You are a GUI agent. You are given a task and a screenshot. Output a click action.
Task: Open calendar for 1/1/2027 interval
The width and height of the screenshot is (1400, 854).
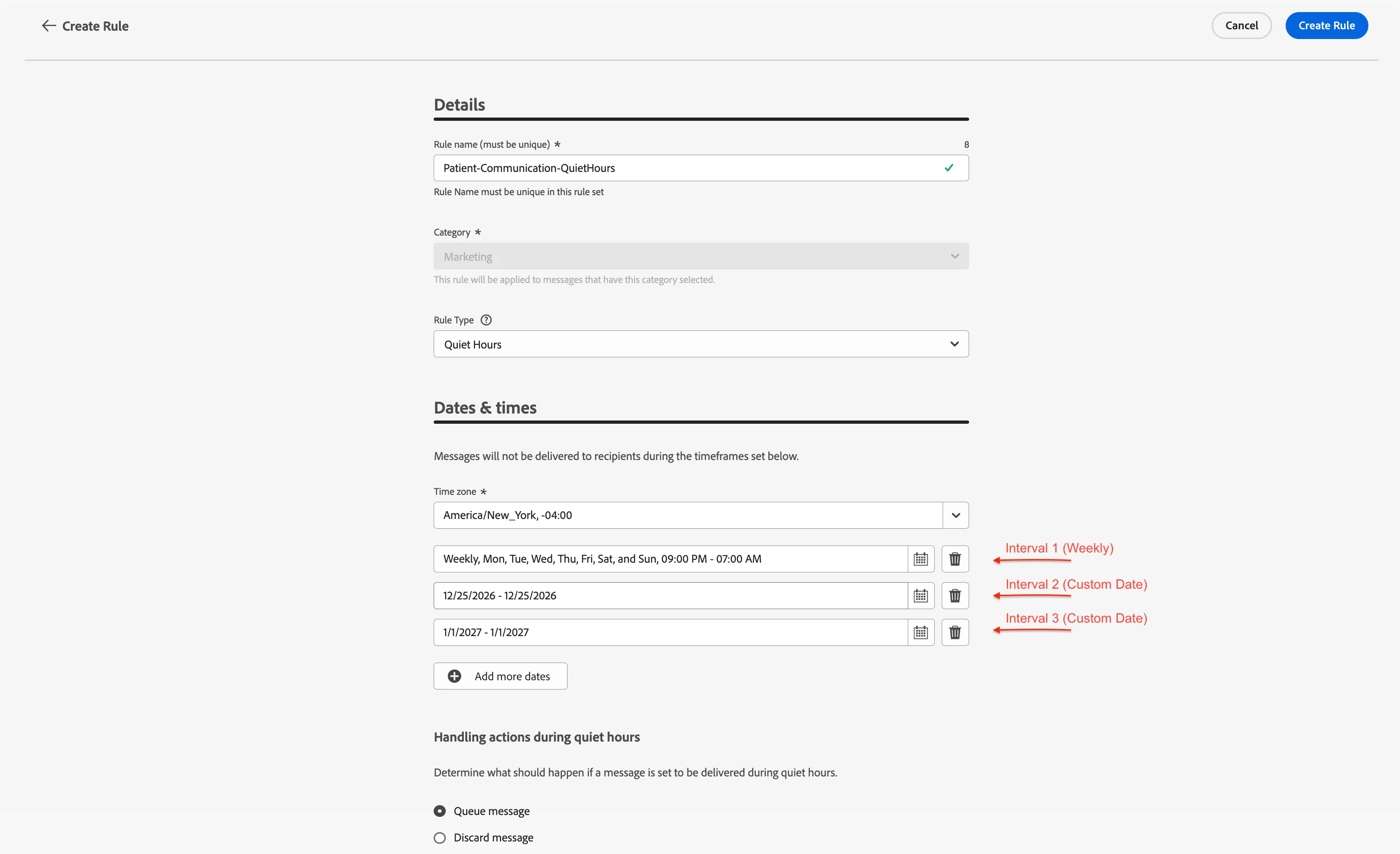tap(920, 632)
